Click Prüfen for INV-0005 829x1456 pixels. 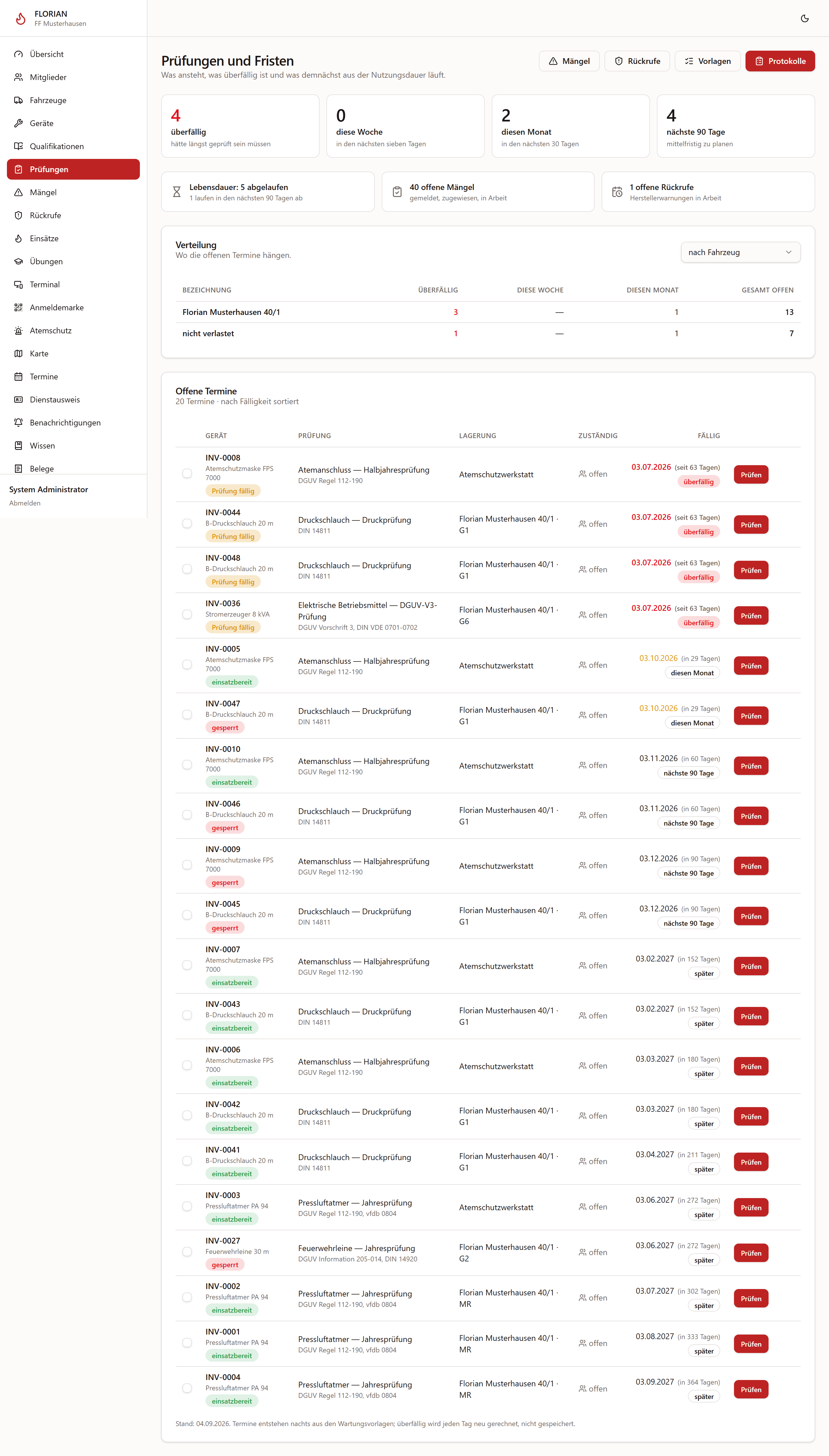[x=750, y=666]
